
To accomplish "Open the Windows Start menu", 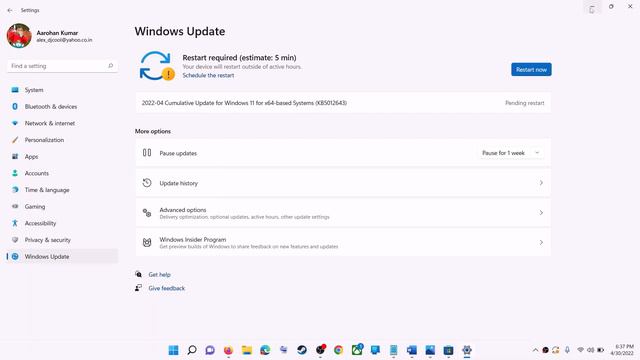I will (173, 350).
